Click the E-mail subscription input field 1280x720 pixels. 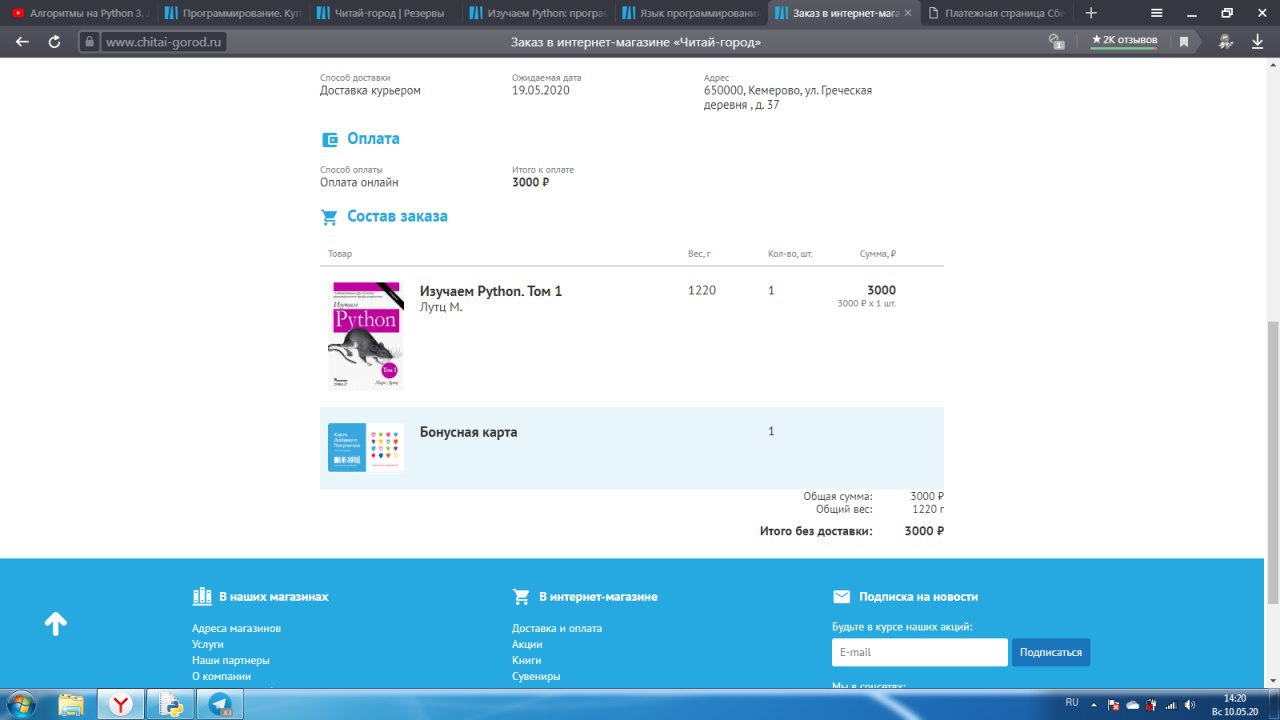click(x=920, y=652)
